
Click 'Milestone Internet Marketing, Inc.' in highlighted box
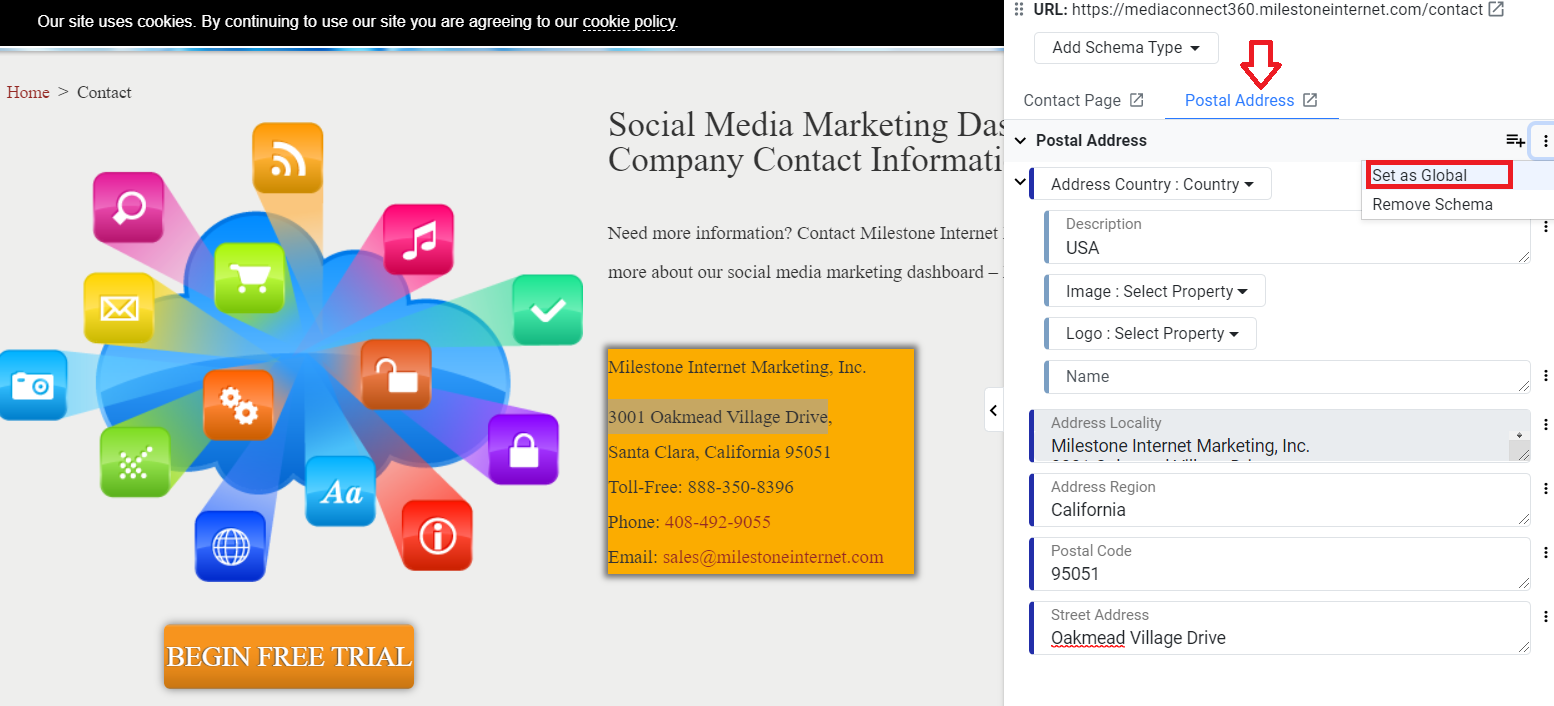coord(737,367)
